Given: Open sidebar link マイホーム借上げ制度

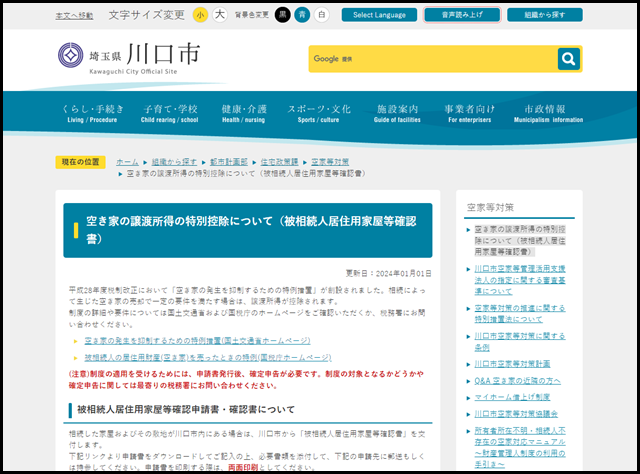Looking at the screenshot, I should click(x=512, y=397).
